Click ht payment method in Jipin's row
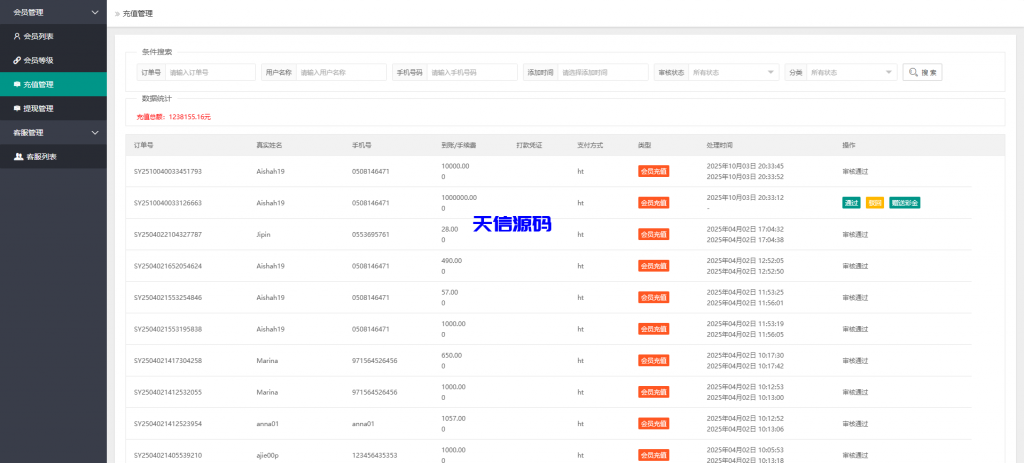This screenshot has height=463, width=1024. click(580, 234)
